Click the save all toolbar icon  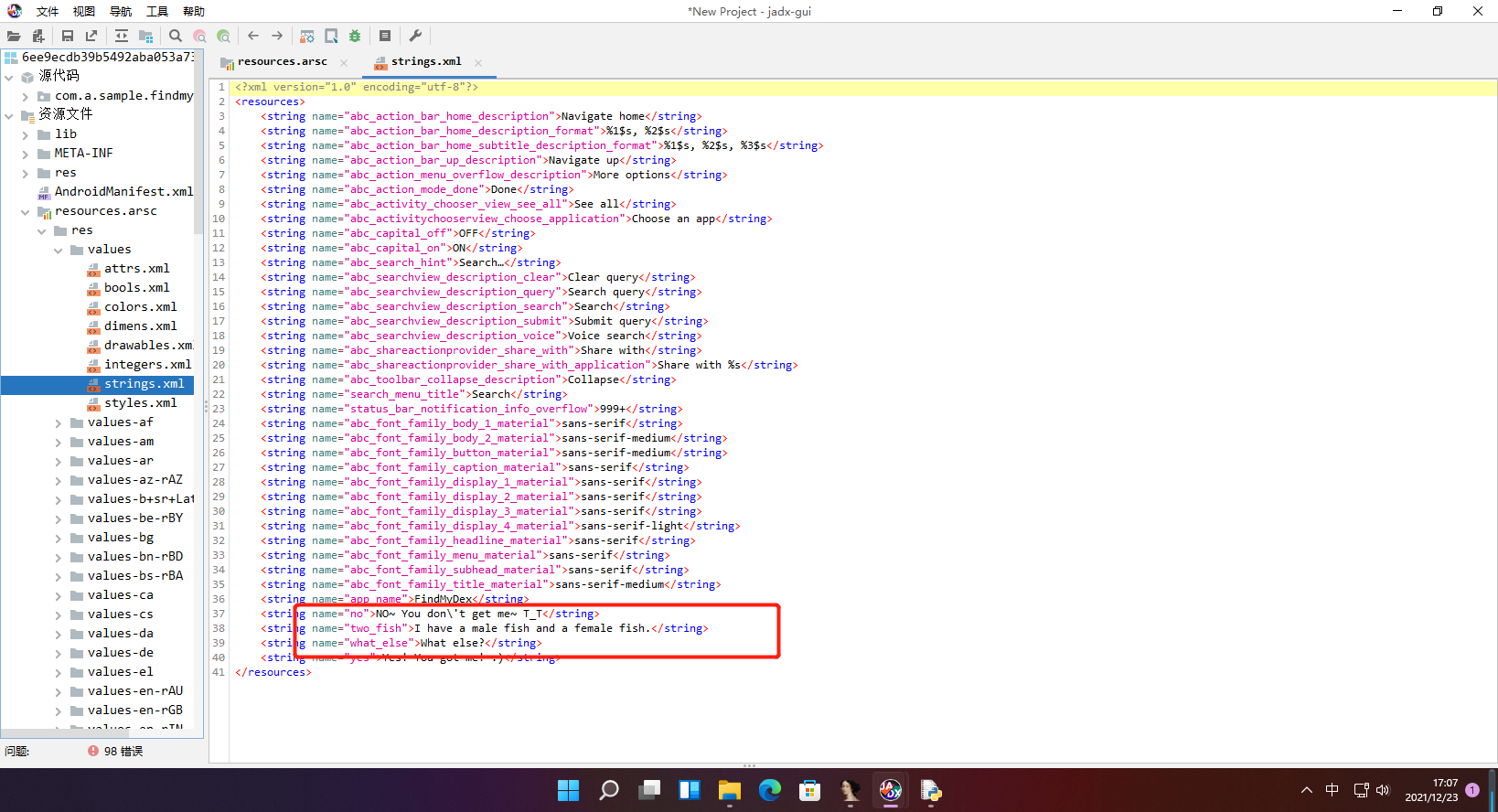[x=68, y=36]
